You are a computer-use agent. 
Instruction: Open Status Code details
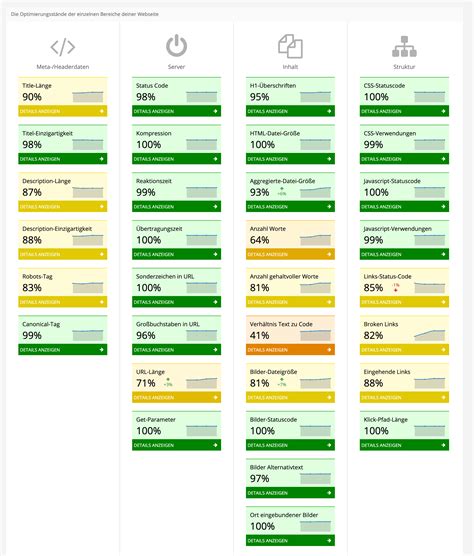(x=176, y=111)
